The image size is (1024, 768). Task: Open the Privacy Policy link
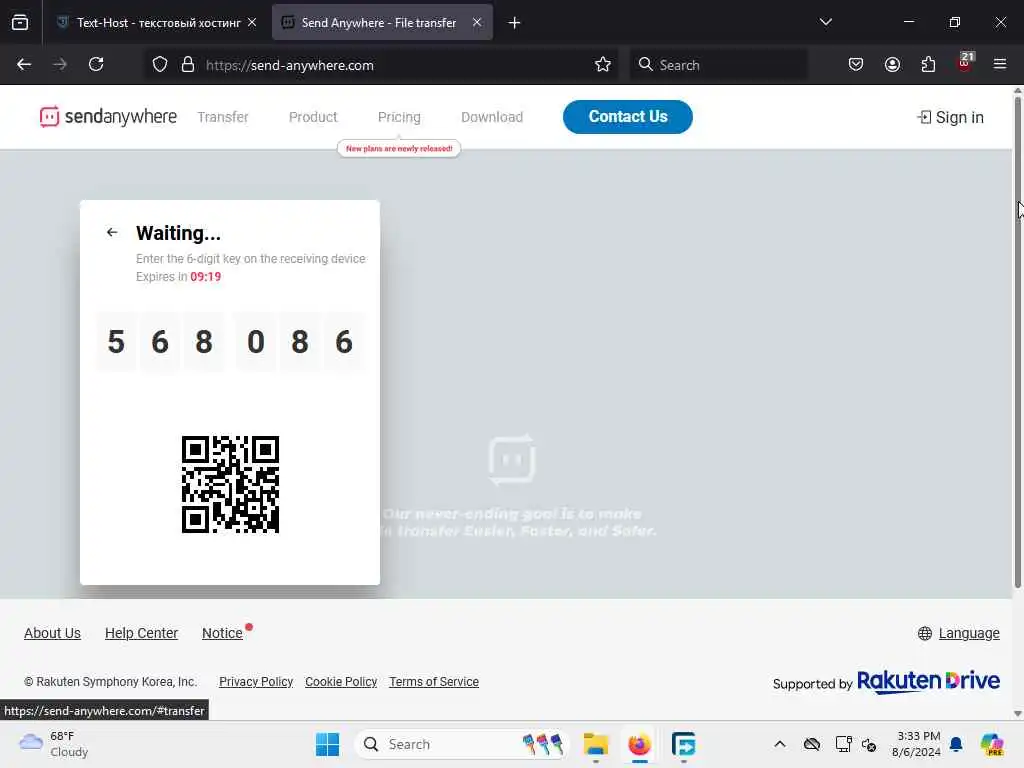click(256, 682)
